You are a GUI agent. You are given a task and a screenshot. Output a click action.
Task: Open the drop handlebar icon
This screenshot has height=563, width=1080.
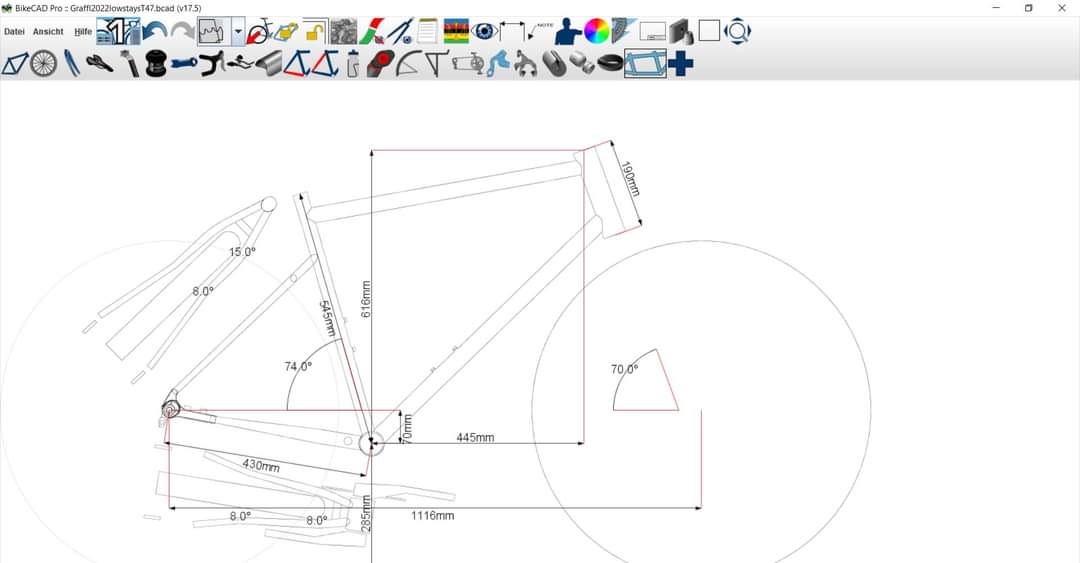(211, 65)
